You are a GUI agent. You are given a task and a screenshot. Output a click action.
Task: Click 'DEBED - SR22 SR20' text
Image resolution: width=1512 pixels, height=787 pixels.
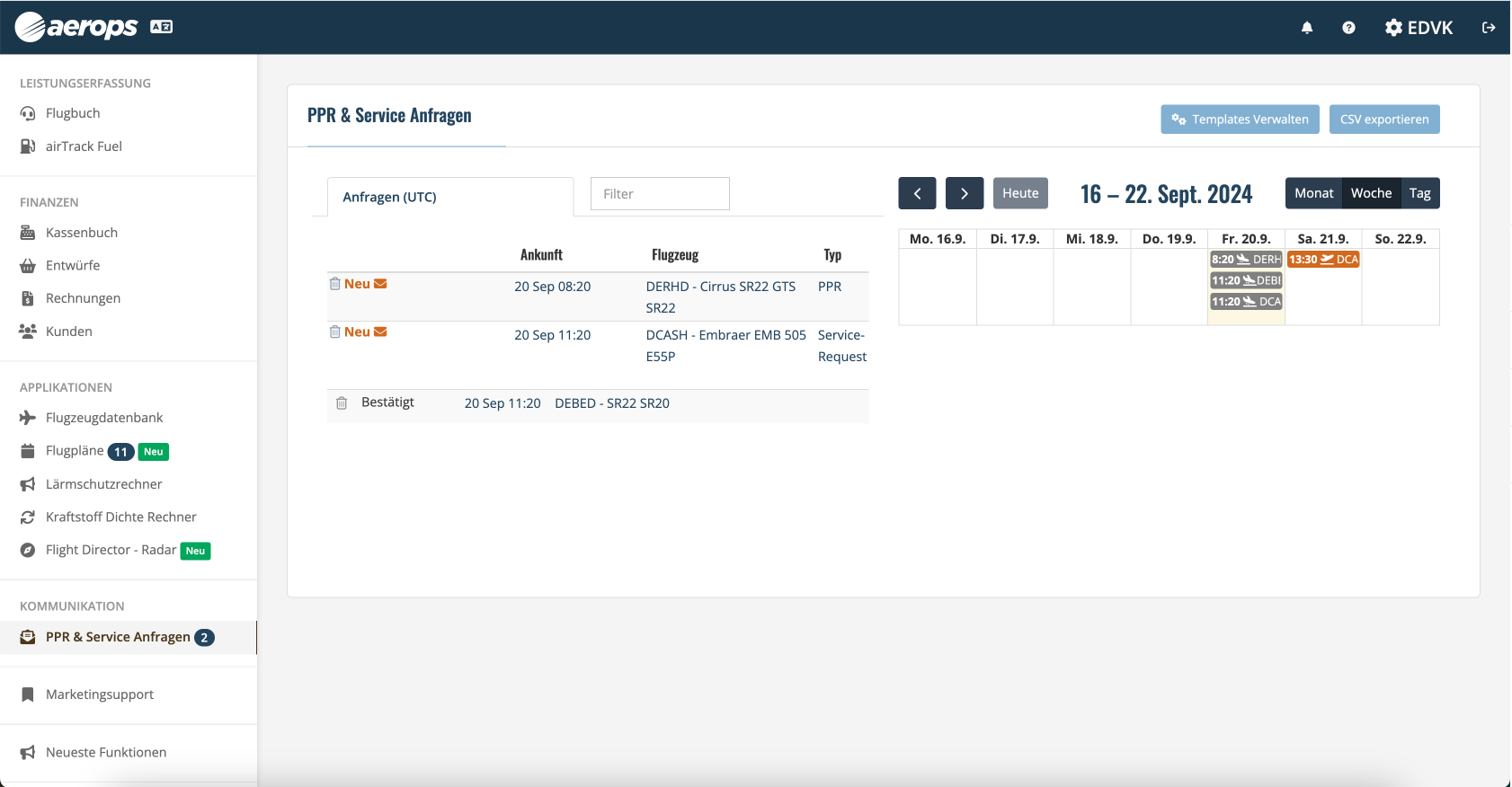click(x=612, y=403)
